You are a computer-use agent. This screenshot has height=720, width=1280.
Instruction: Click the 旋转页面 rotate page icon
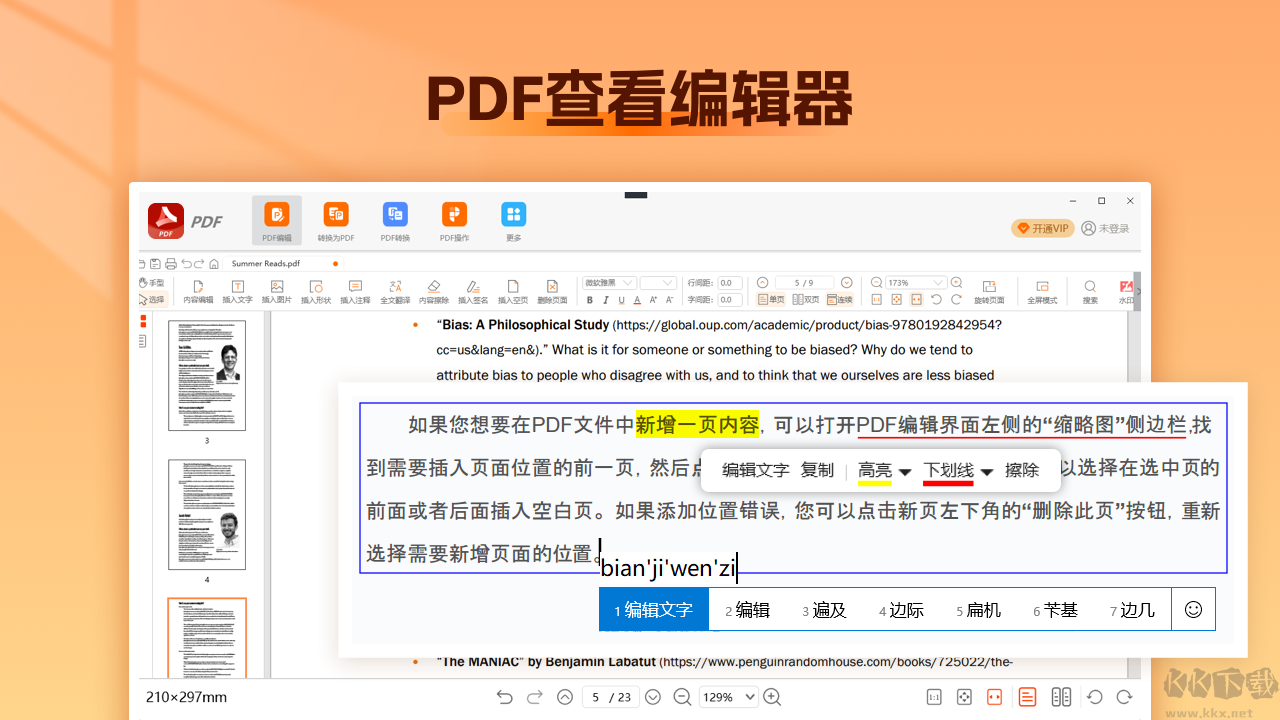click(x=989, y=290)
